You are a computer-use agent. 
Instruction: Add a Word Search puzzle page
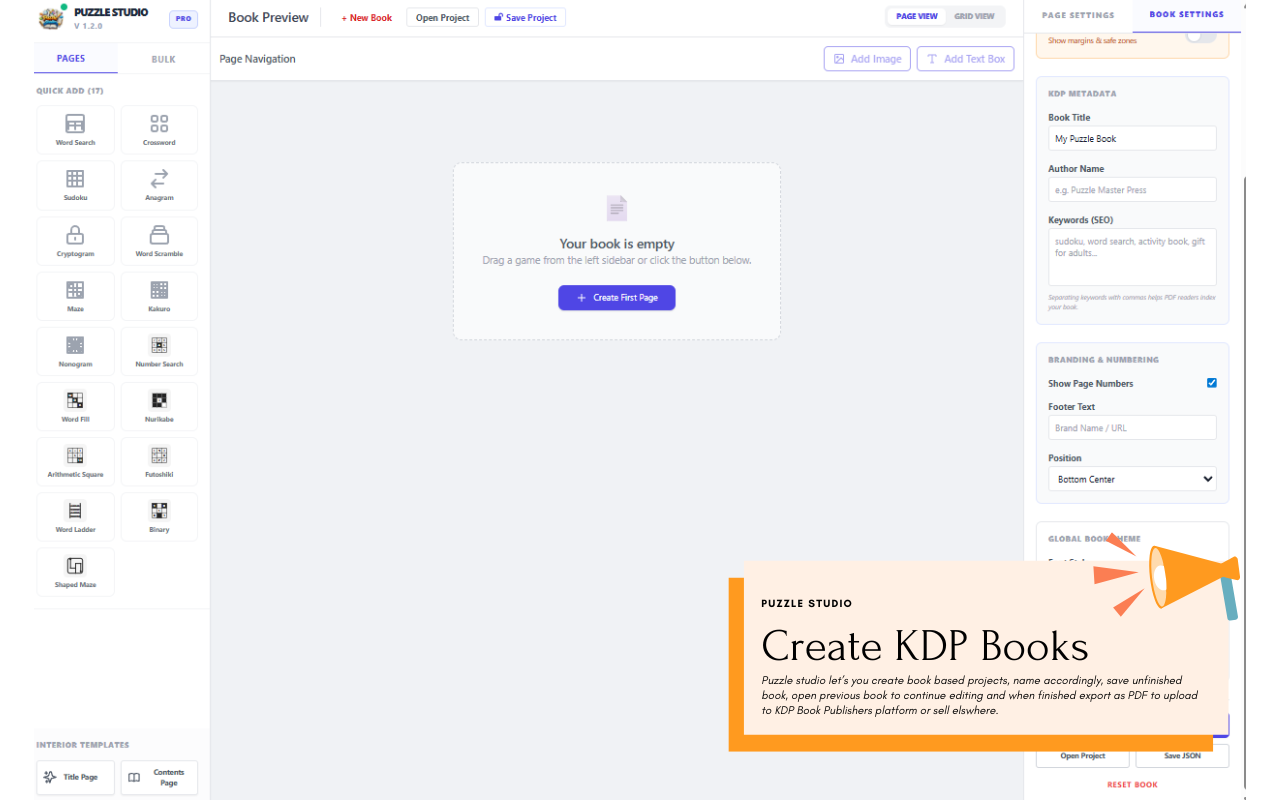pos(75,129)
